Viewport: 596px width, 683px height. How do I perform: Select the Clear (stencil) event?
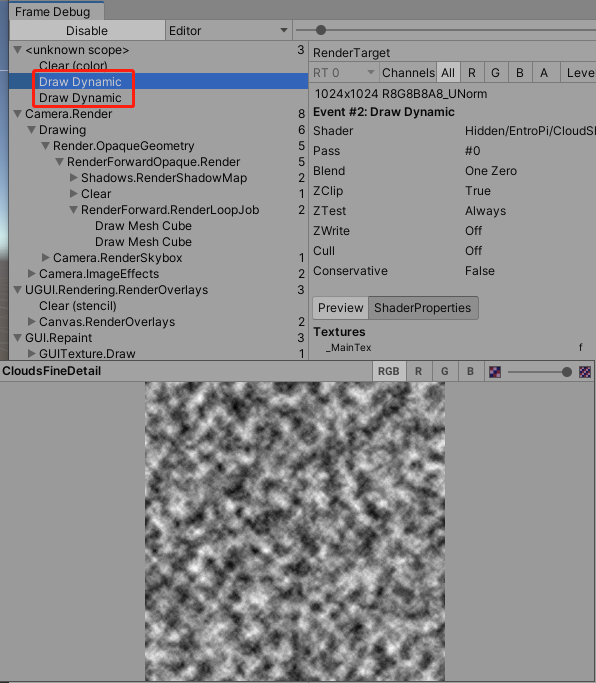click(159, 306)
